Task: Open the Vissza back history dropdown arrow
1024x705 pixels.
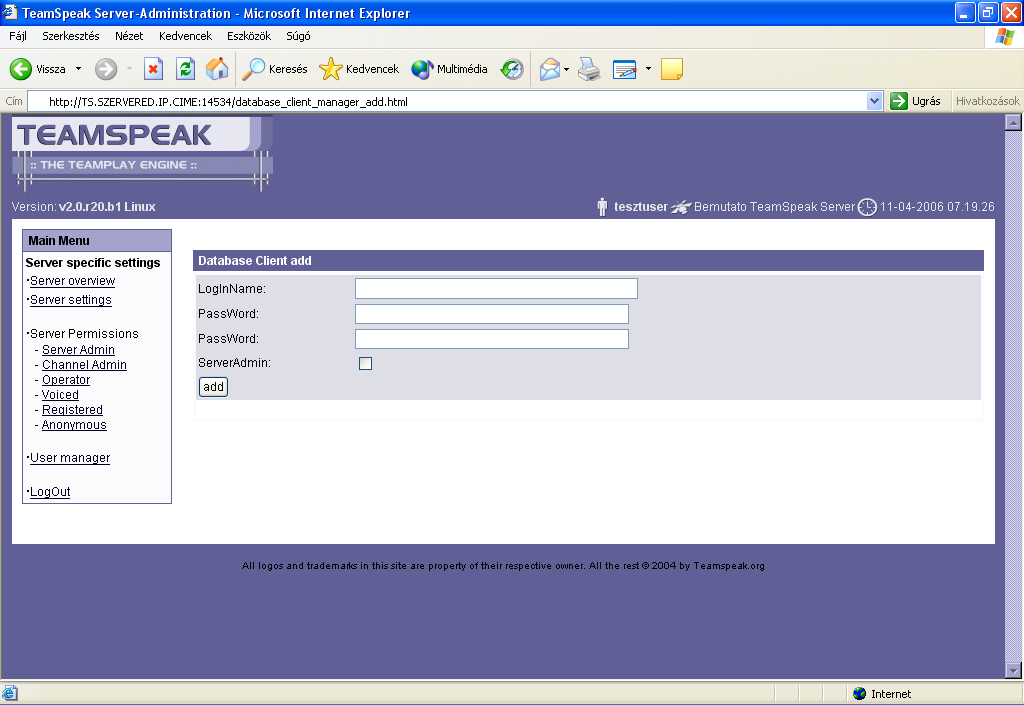Action: [79, 69]
